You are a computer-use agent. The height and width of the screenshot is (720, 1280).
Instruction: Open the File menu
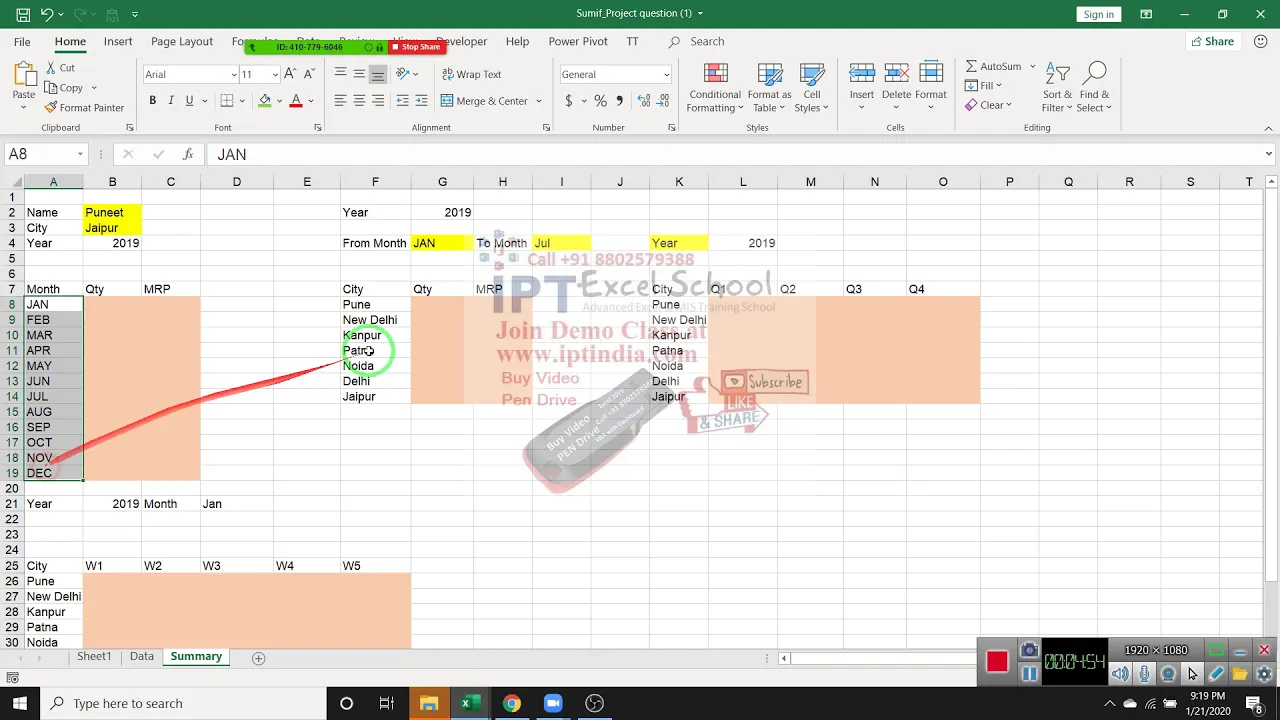22,42
